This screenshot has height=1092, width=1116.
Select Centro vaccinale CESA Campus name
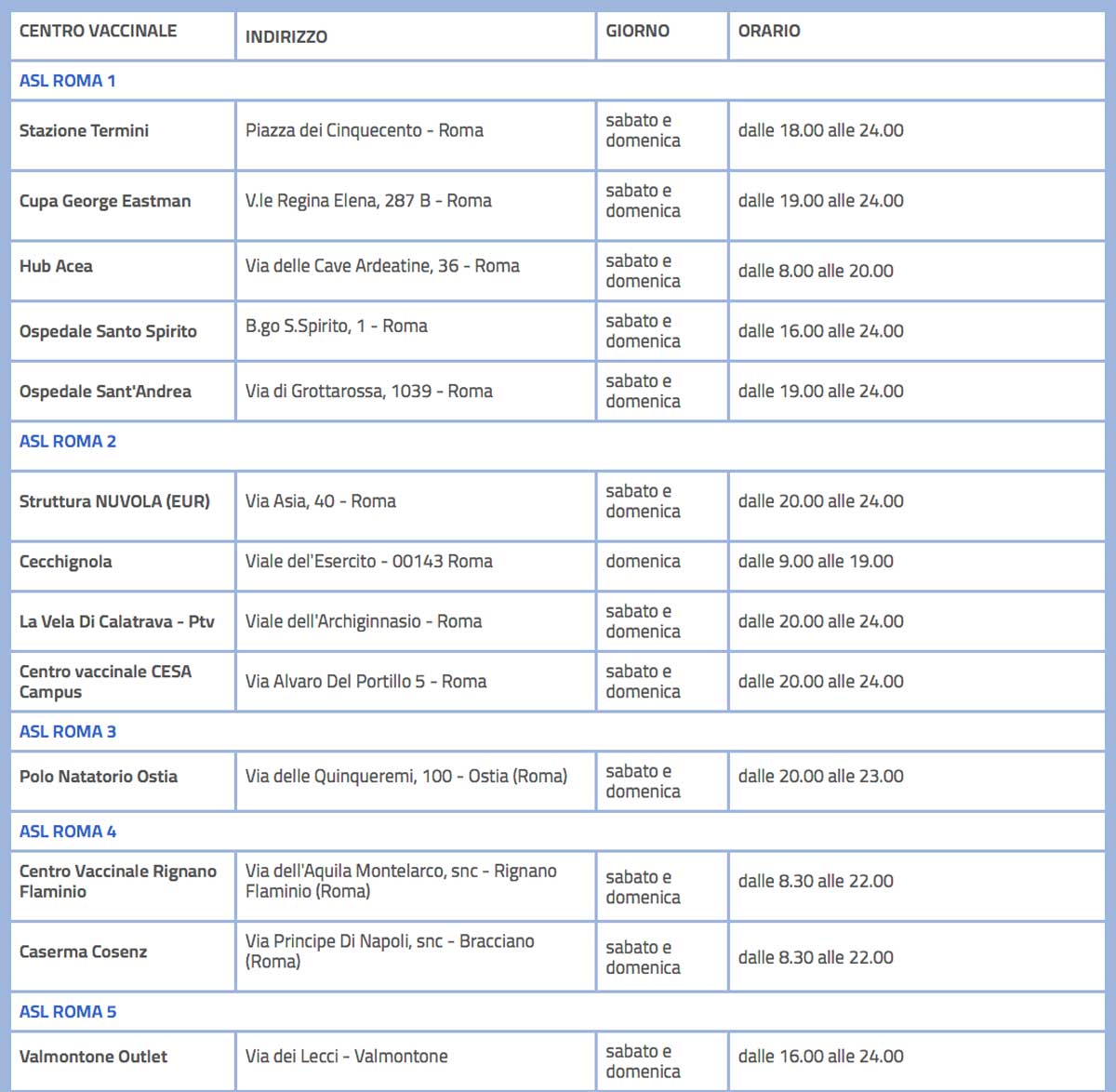[x=105, y=682]
